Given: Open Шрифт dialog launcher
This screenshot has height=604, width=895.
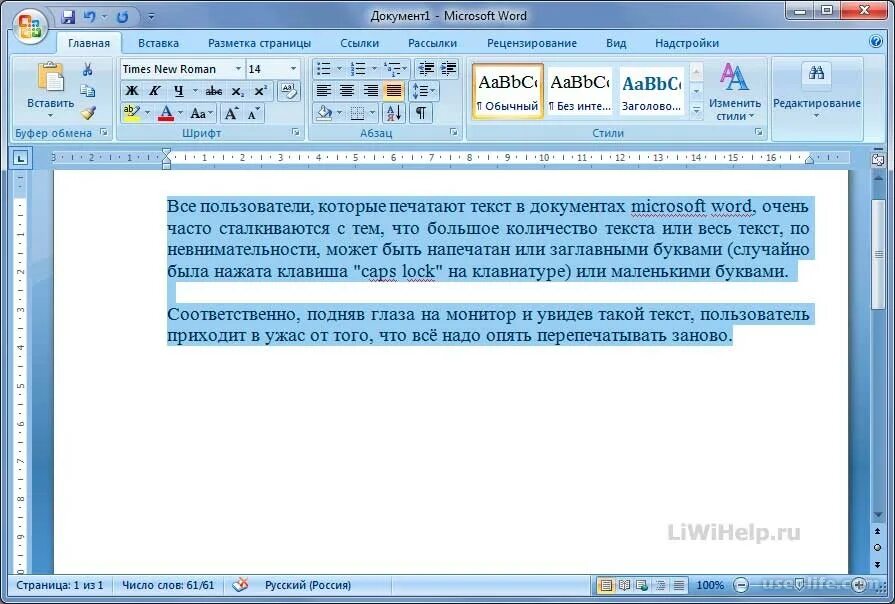Looking at the screenshot, I should tap(296, 132).
